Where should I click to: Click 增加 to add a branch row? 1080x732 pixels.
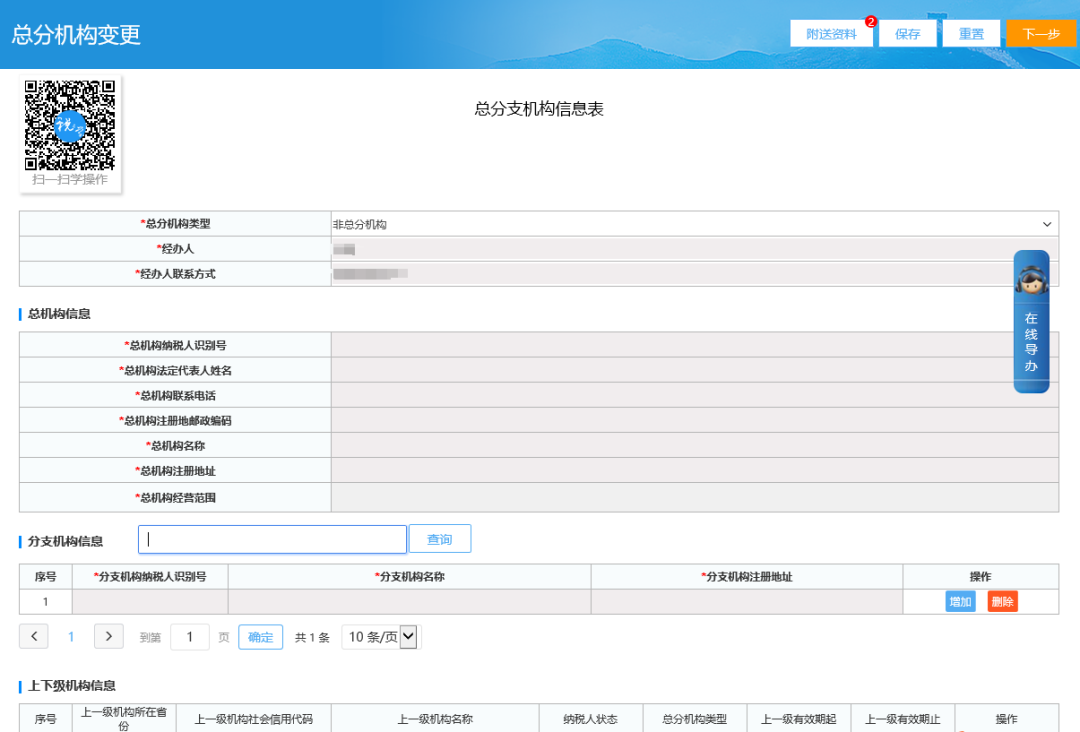[x=960, y=602]
